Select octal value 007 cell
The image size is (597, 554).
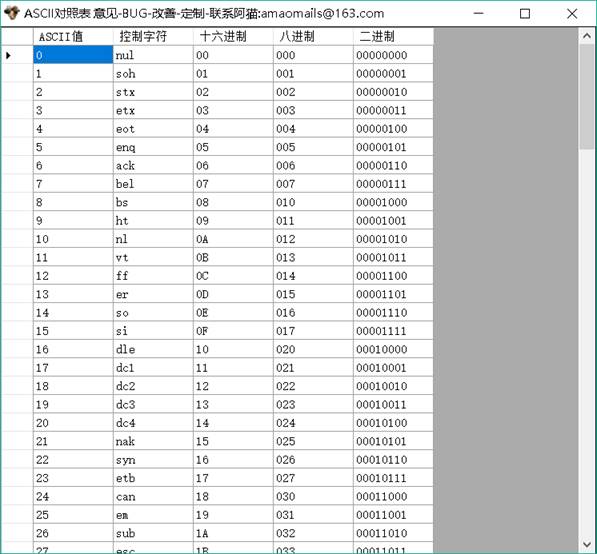tap(313, 184)
